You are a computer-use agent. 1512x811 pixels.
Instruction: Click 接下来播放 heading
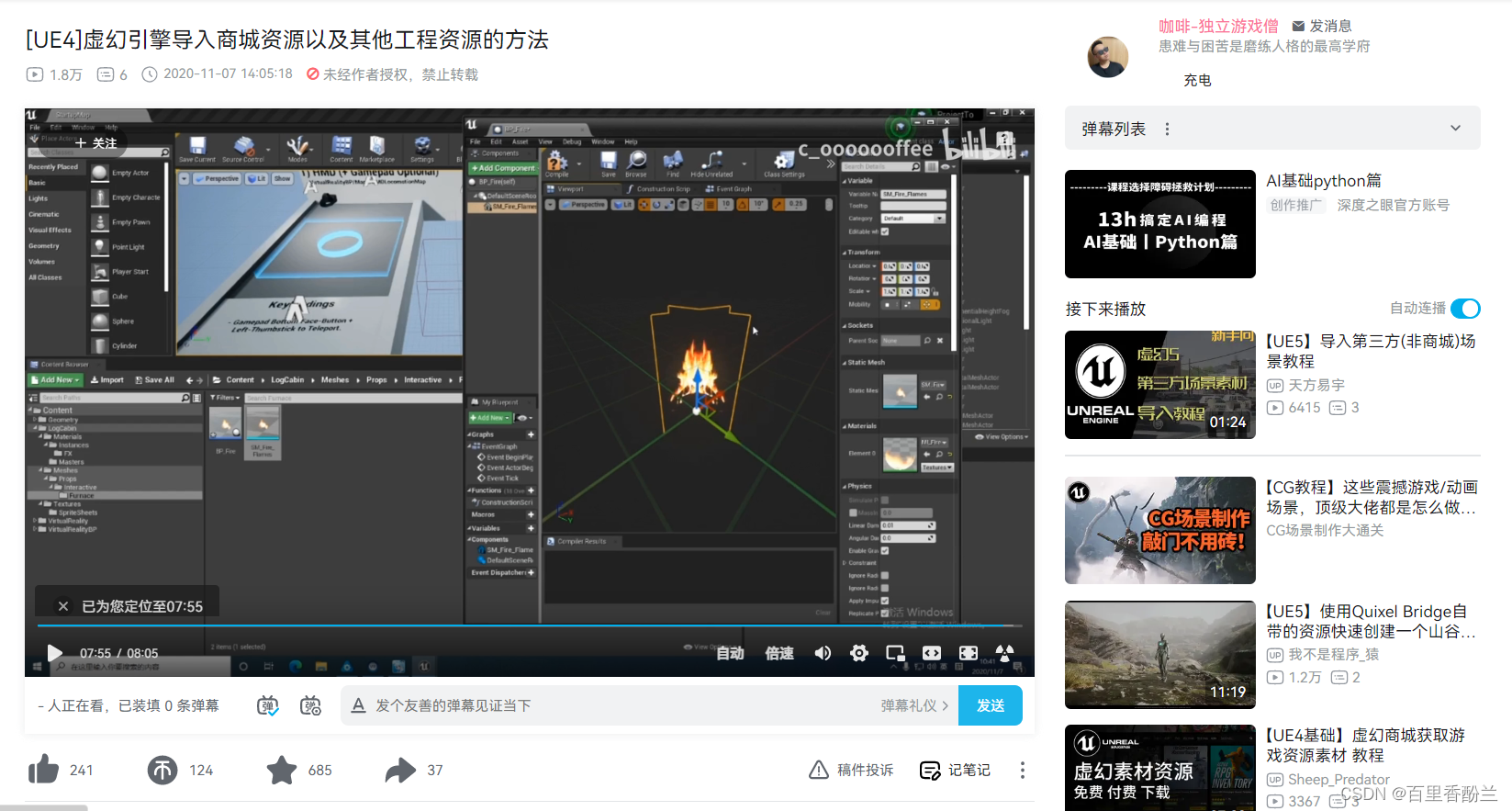(1105, 309)
